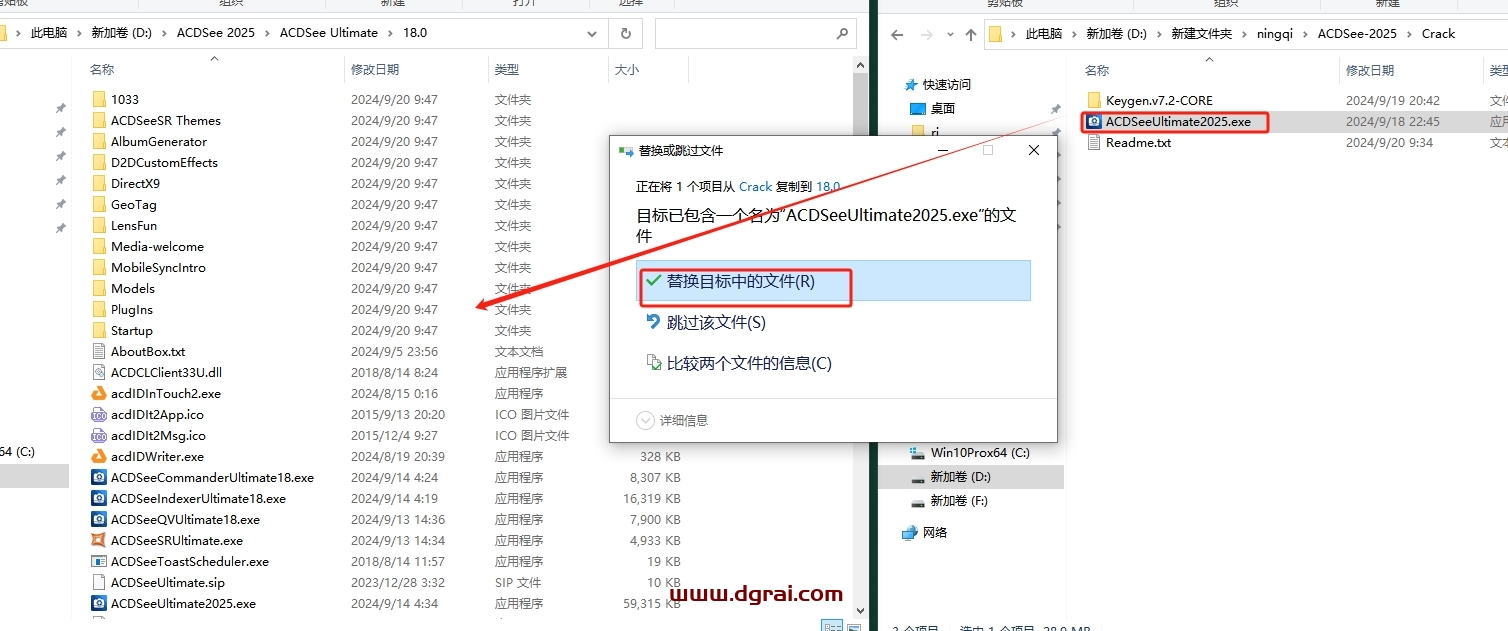Select ACDSeeUltimate2025.exe in the Crack folder

click(1177, 122)
